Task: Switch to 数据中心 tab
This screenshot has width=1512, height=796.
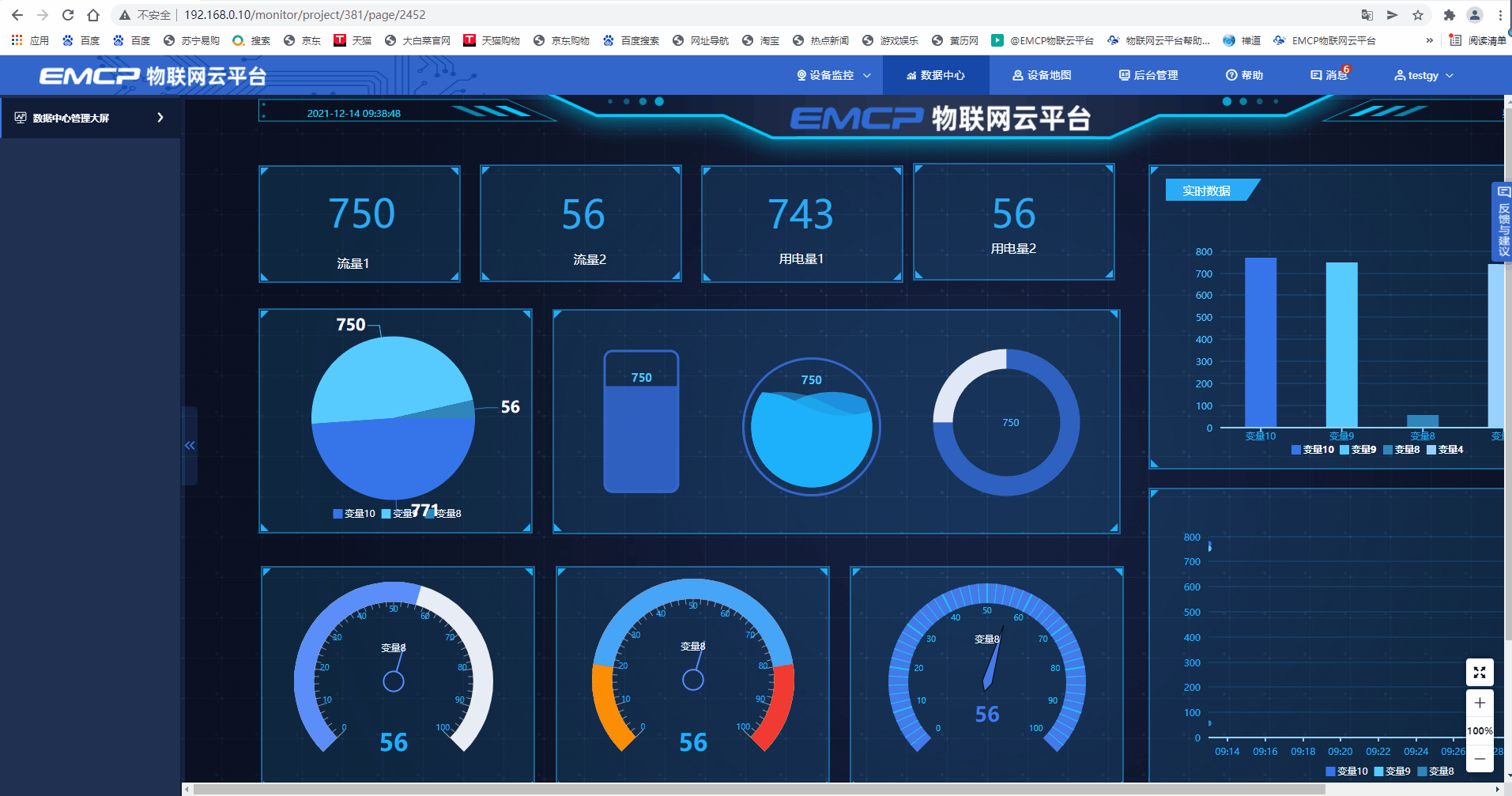Action: (x=936, y=75)
